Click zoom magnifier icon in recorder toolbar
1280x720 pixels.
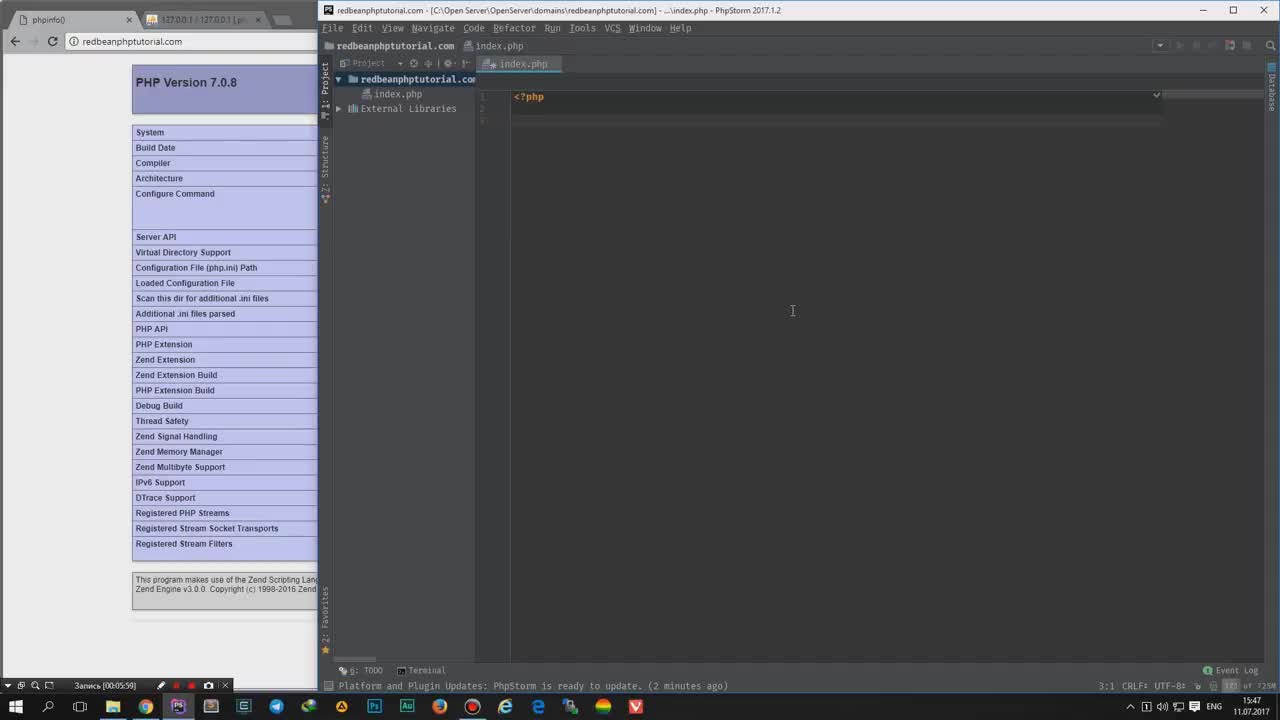coord(35,686)
